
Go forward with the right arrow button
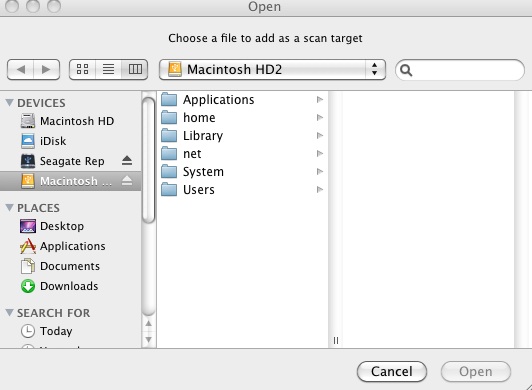[46, 70]
